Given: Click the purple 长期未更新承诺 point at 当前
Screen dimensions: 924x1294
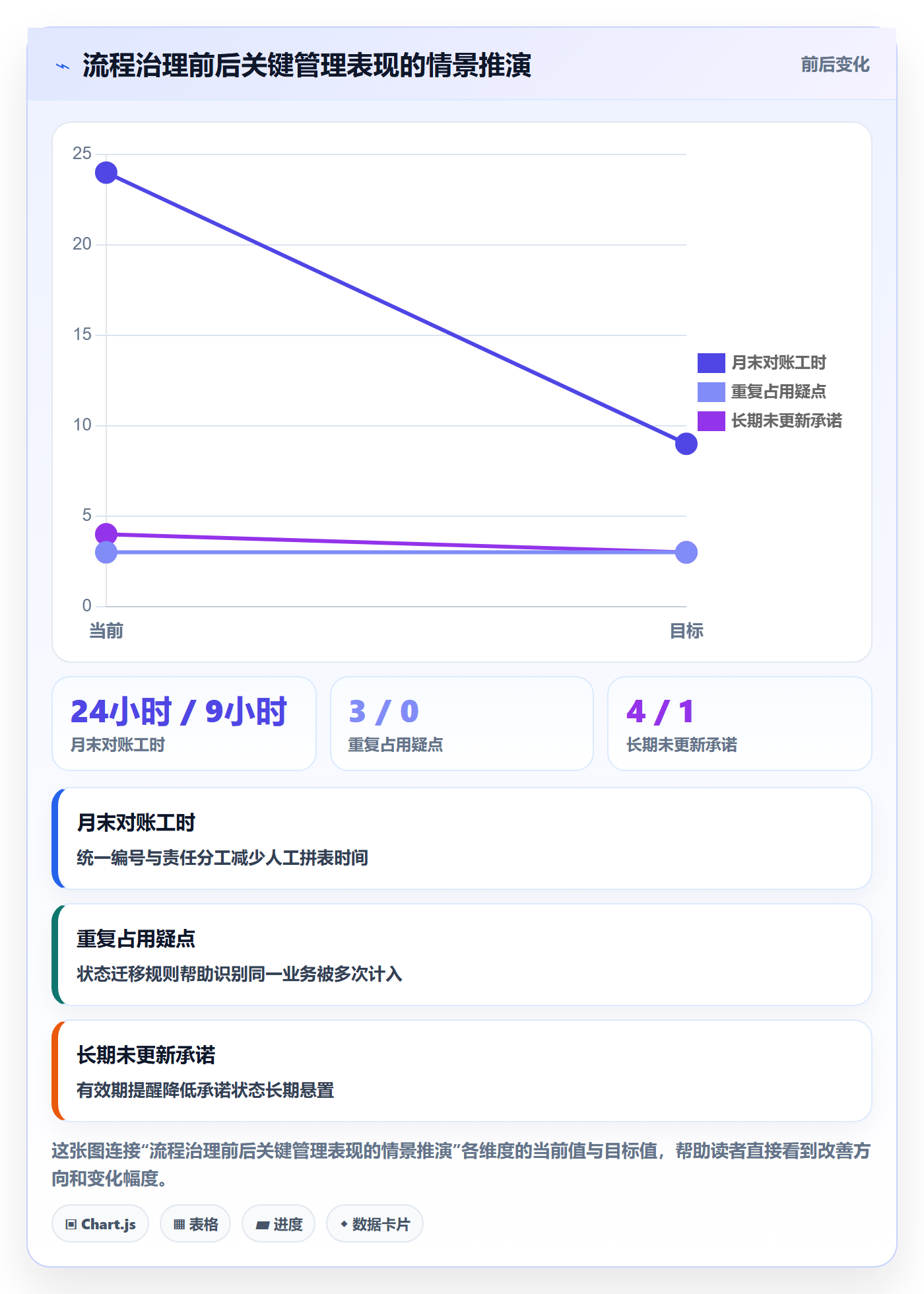Looking at the screenshot, I should (106, 533).
